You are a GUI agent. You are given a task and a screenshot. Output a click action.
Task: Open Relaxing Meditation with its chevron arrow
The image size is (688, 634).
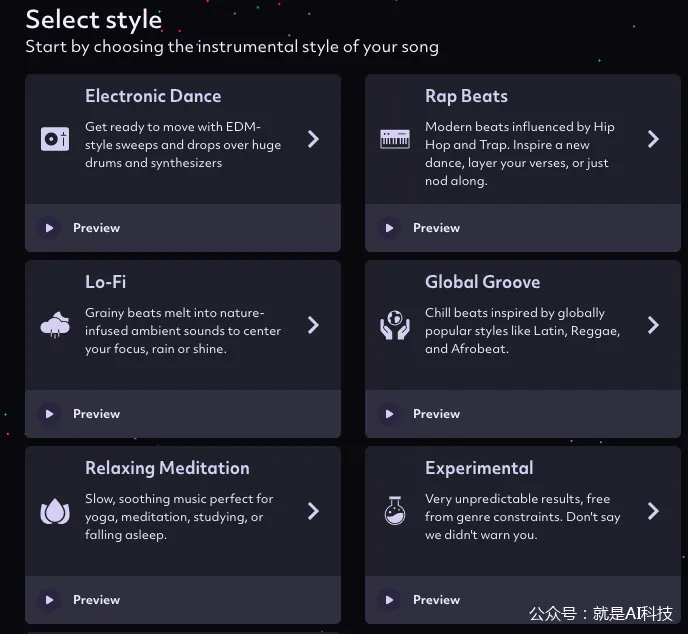point(313,511)
